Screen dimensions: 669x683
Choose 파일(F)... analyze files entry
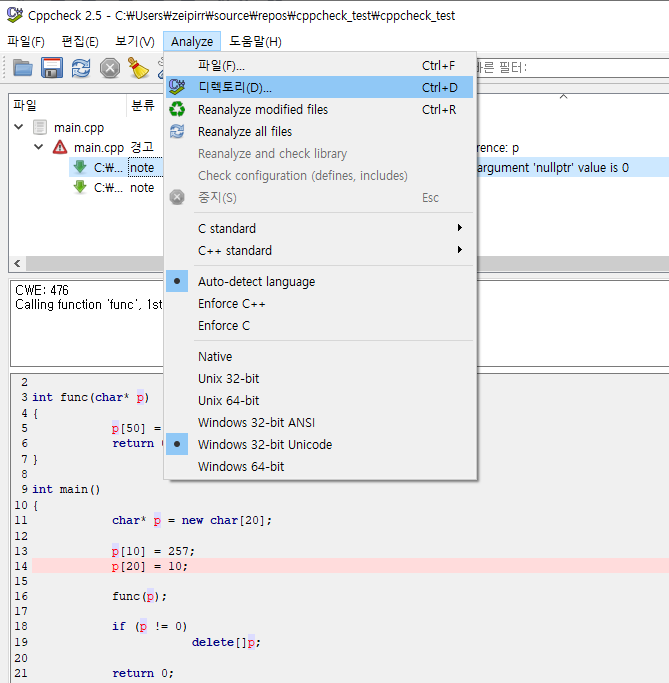tap(320, 65)
